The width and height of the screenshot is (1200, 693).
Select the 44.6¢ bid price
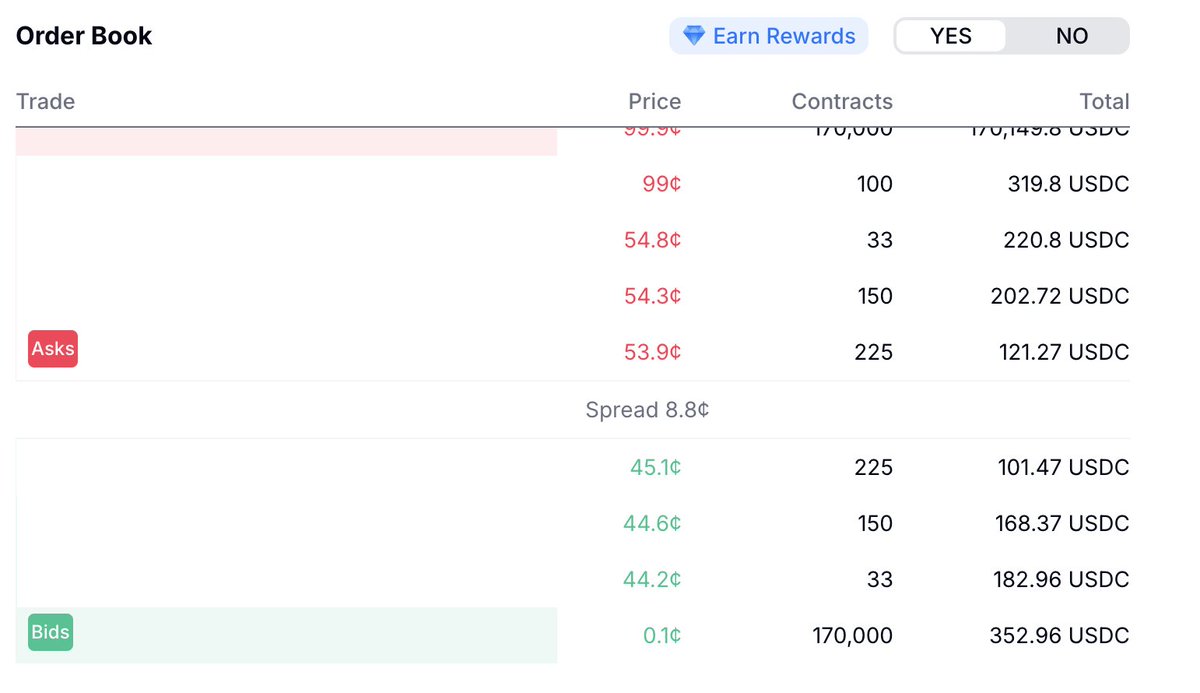(x=653, y=523)
